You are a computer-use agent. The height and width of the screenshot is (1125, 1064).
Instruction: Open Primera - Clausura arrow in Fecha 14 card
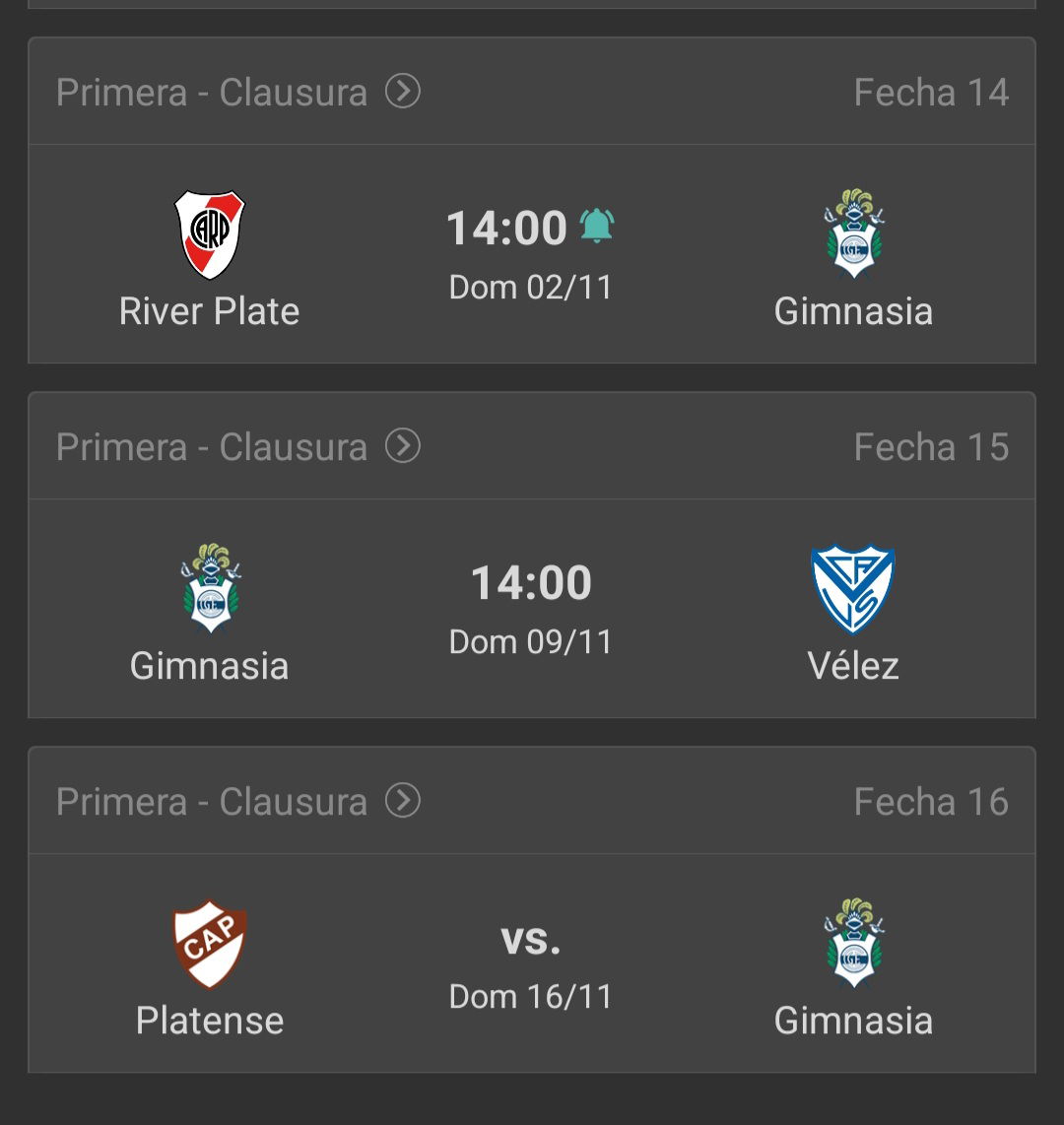[402, 92]
